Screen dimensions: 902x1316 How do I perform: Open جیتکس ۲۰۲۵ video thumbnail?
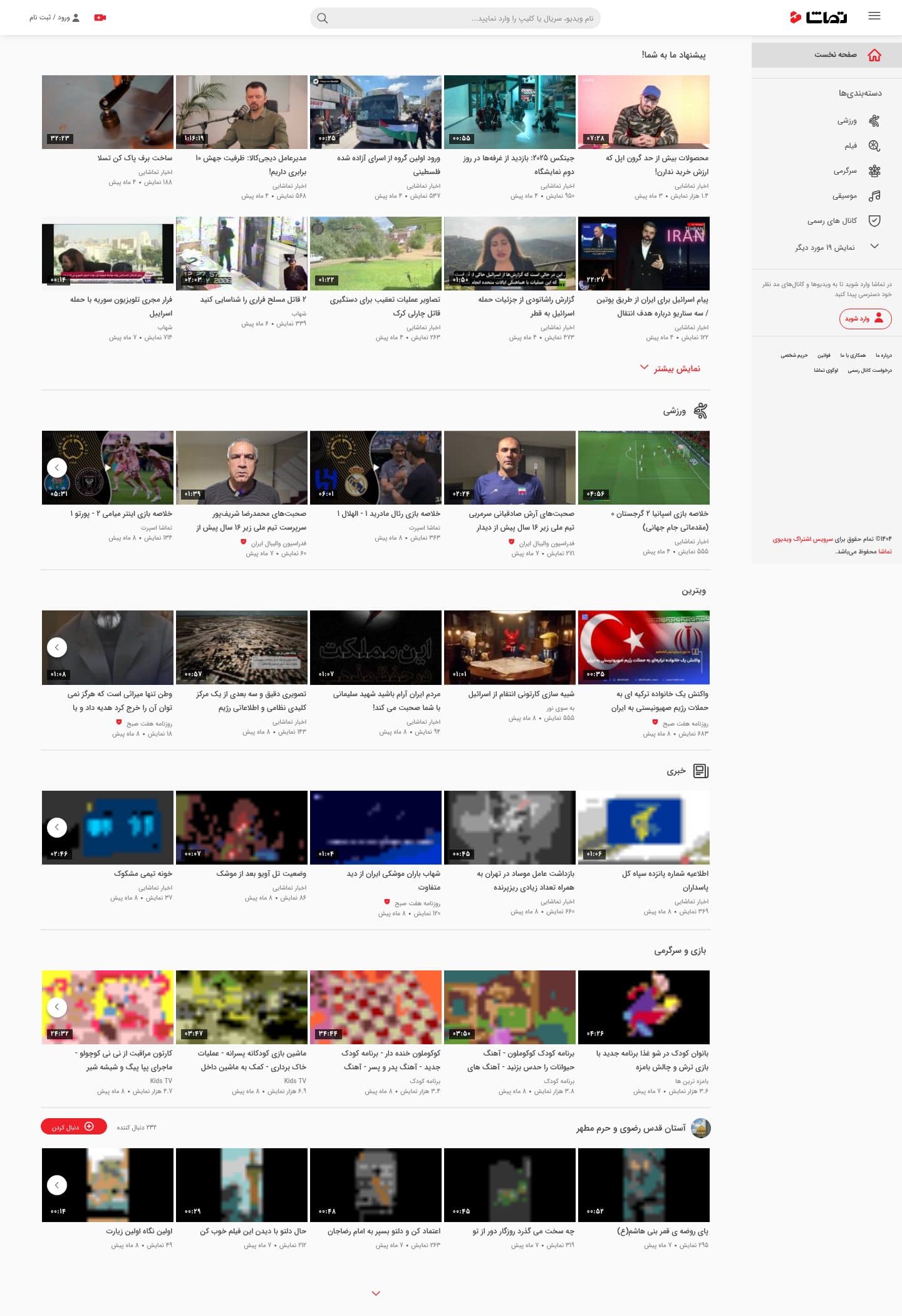[510, 112]
